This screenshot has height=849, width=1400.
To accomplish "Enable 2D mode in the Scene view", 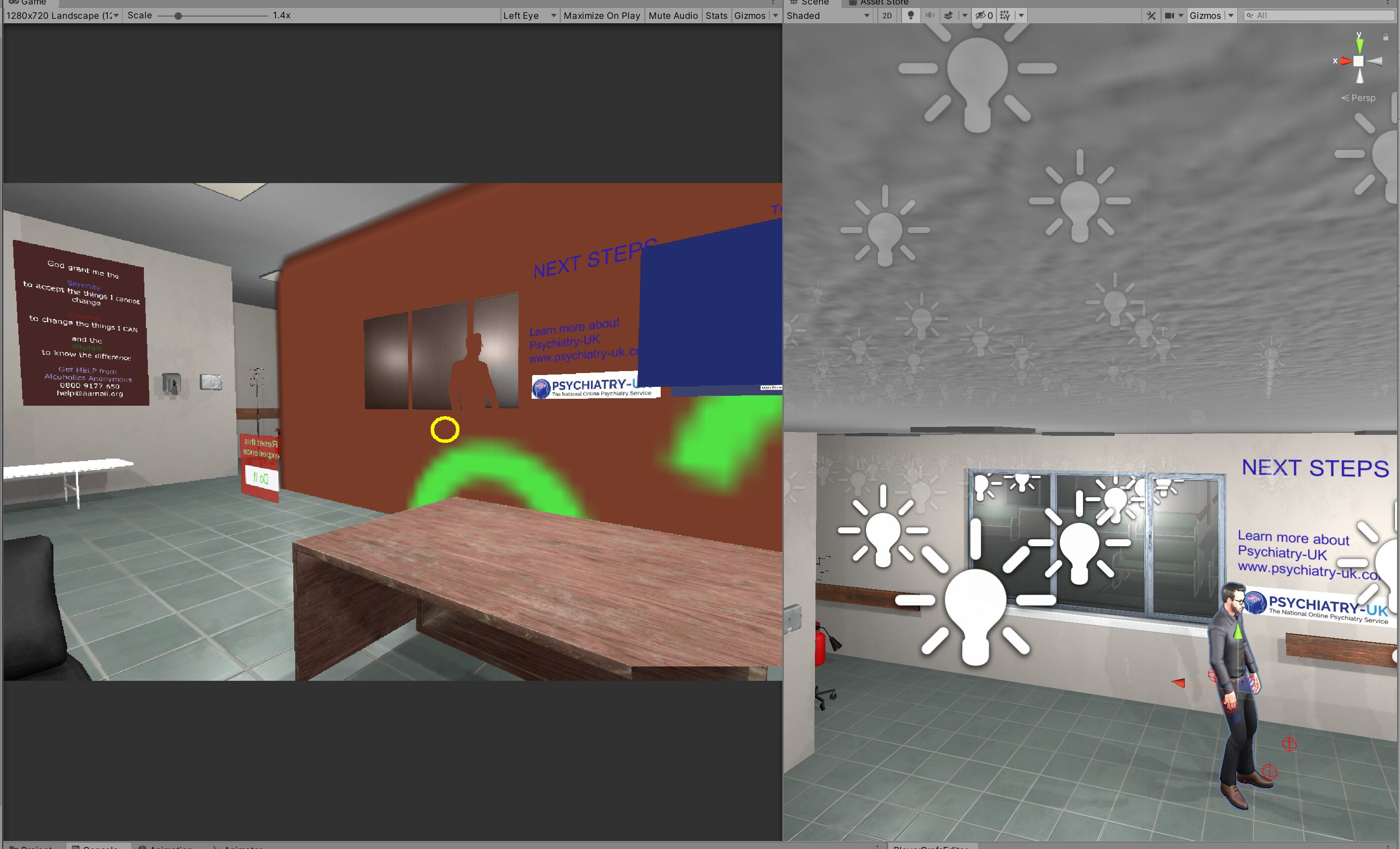I will click(x=887, y=15).
